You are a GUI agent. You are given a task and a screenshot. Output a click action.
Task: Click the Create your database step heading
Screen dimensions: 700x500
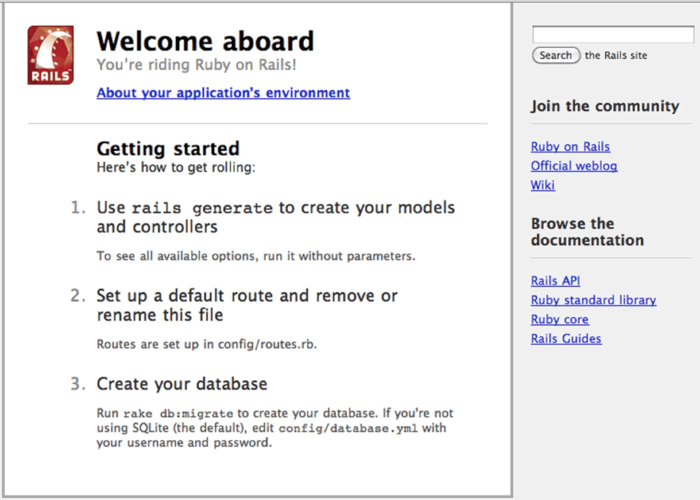[x=181, y=384]
